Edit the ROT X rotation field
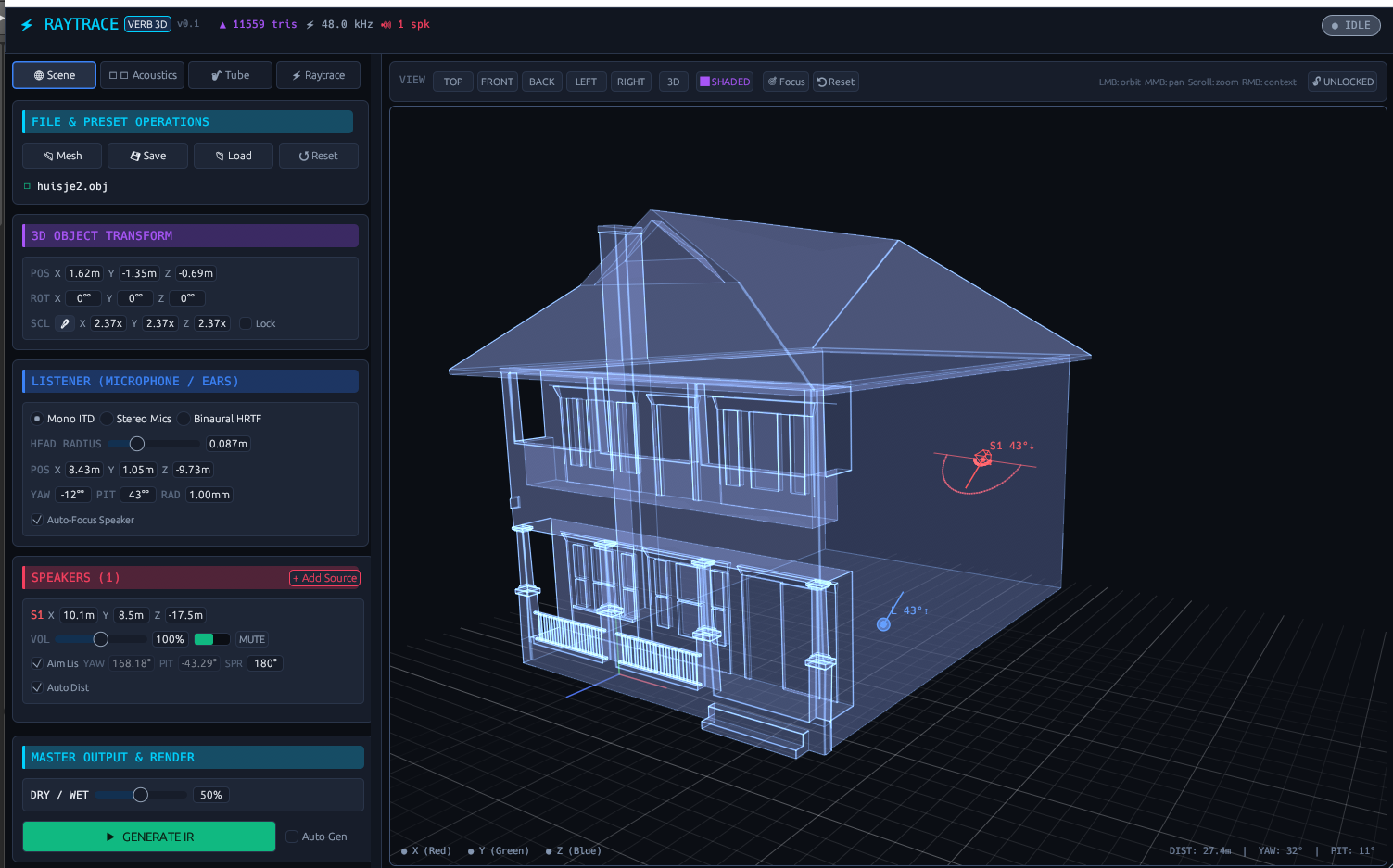Image resolution: width=1393 pixels, height=868 pixels. (83, 298)
